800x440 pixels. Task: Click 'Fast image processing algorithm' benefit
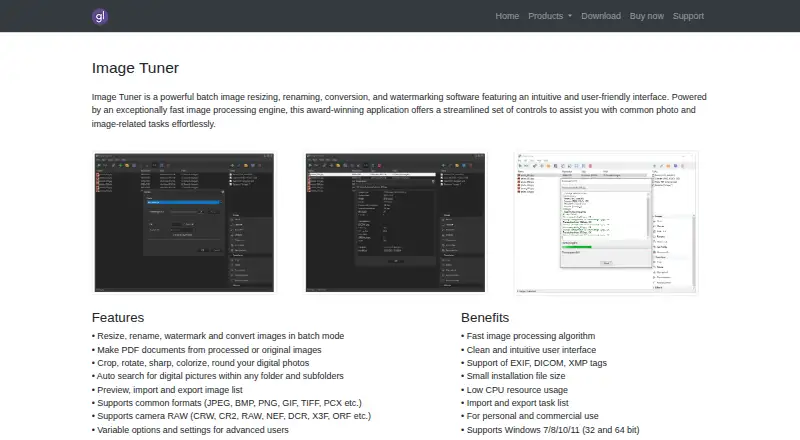tap(528, 336)
